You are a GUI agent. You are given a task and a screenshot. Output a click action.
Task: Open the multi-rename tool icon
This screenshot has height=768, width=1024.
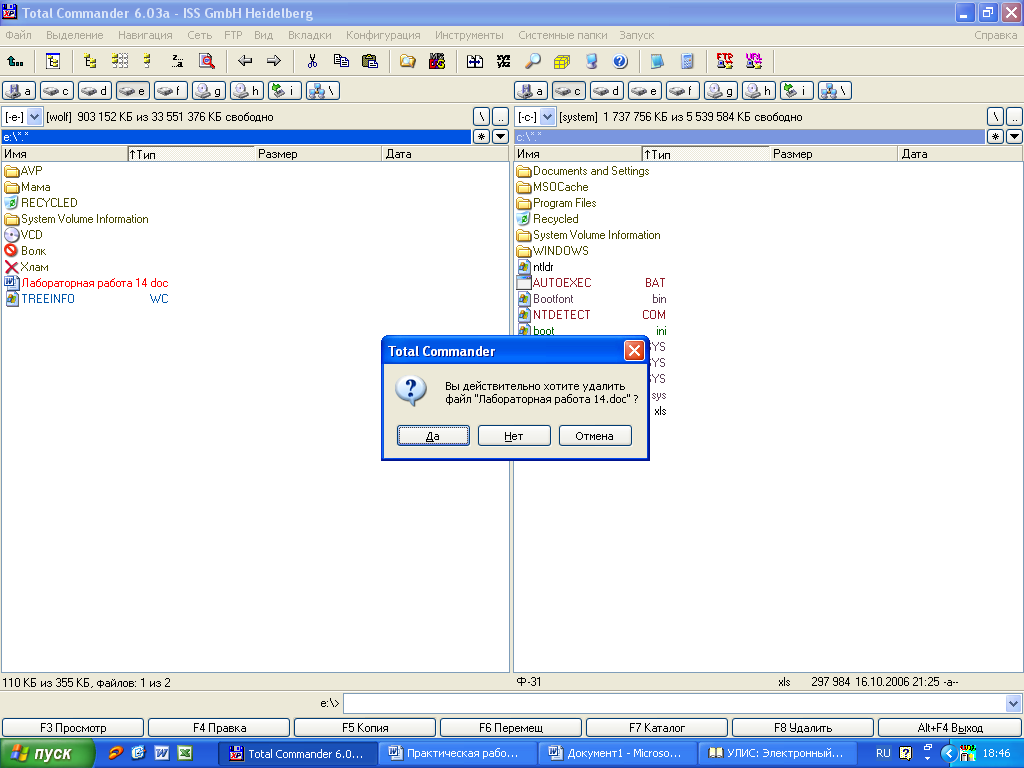click(504, 61)
